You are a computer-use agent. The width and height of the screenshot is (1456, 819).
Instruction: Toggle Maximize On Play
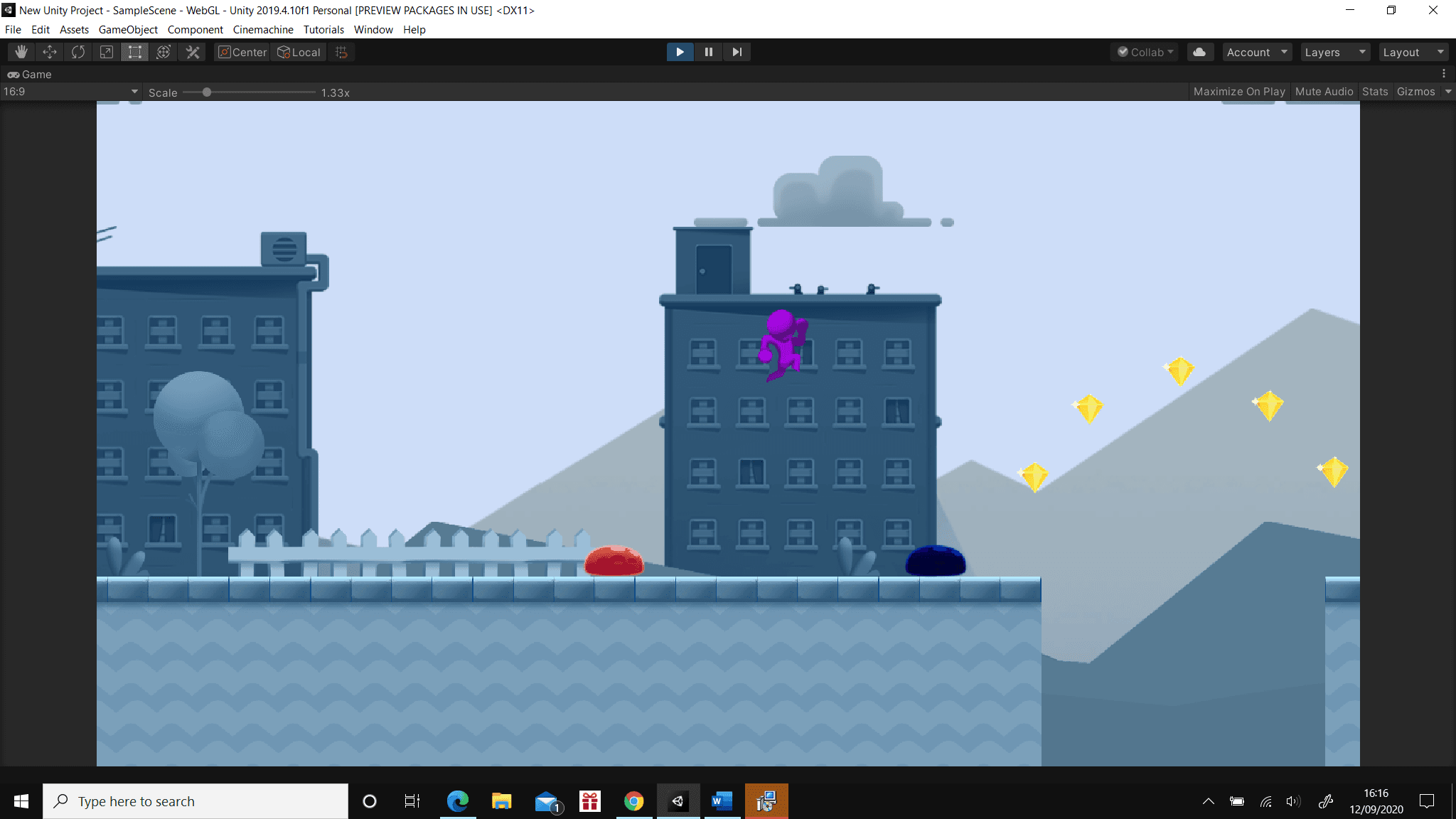1238,92
